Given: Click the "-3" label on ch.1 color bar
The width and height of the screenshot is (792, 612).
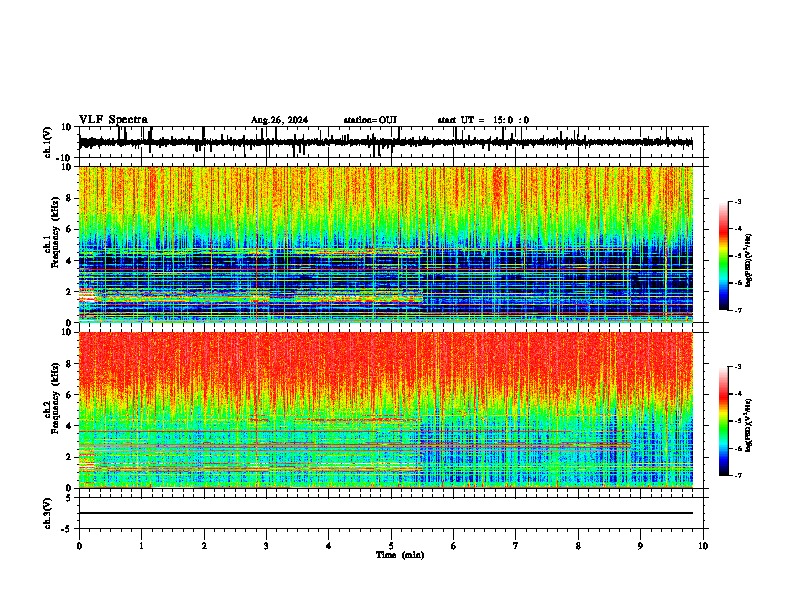Looking at the screenshot, I should click(737, 201).
